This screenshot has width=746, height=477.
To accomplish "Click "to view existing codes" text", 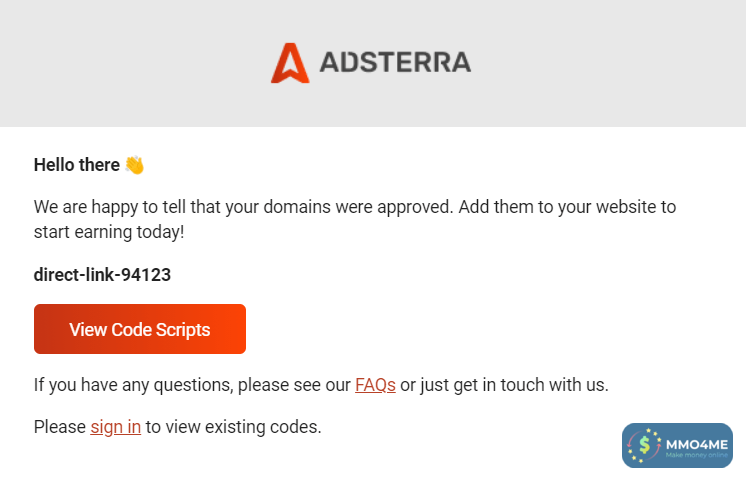I will click(233, 427).
